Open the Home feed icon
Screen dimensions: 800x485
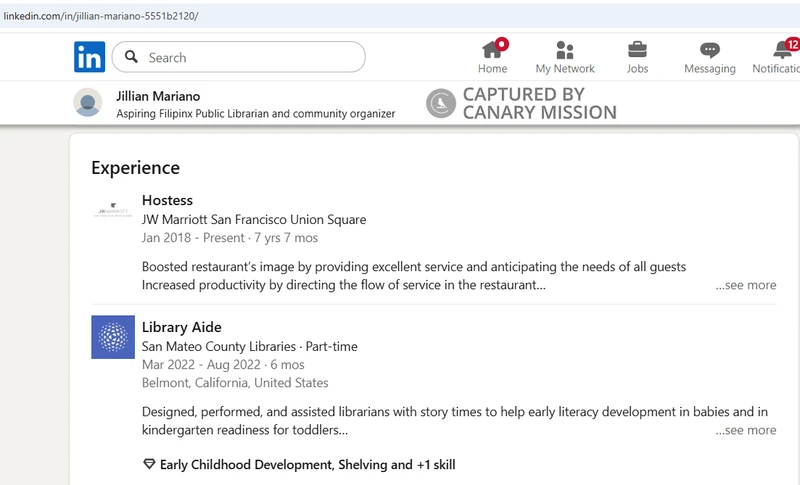pyautogui.click(x=492, y=50)
